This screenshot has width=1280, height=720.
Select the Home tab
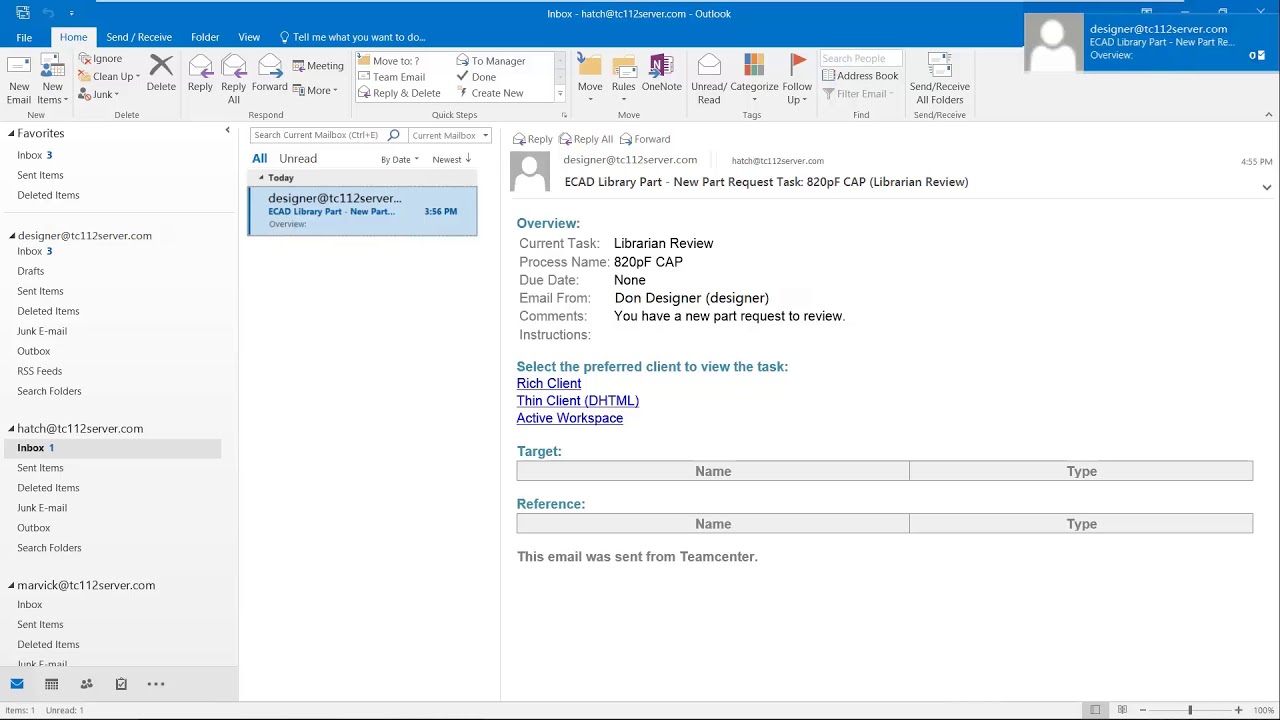(x=73, y=37)
